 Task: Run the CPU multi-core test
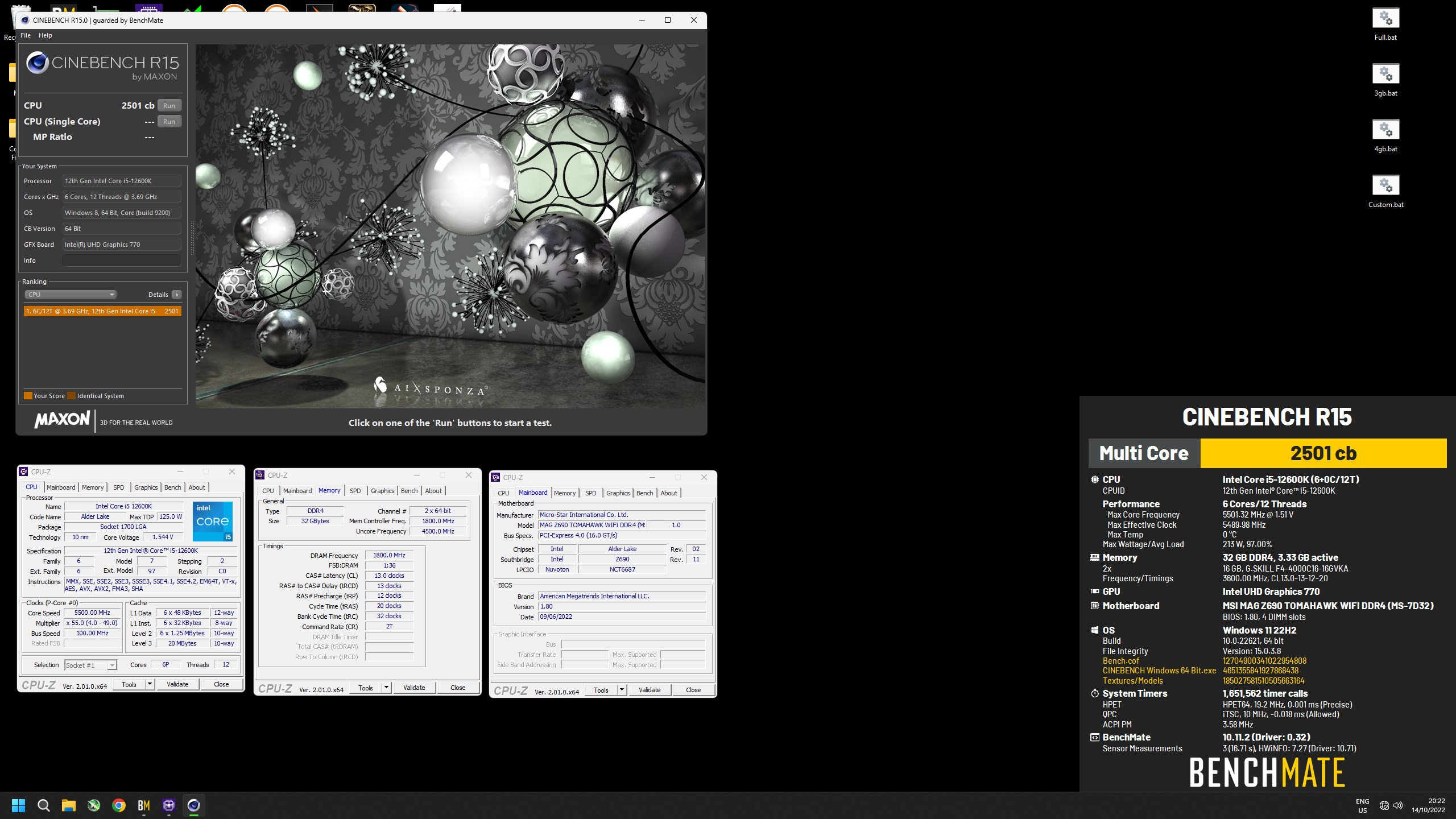pyautogui.click(x=169, y=106)
